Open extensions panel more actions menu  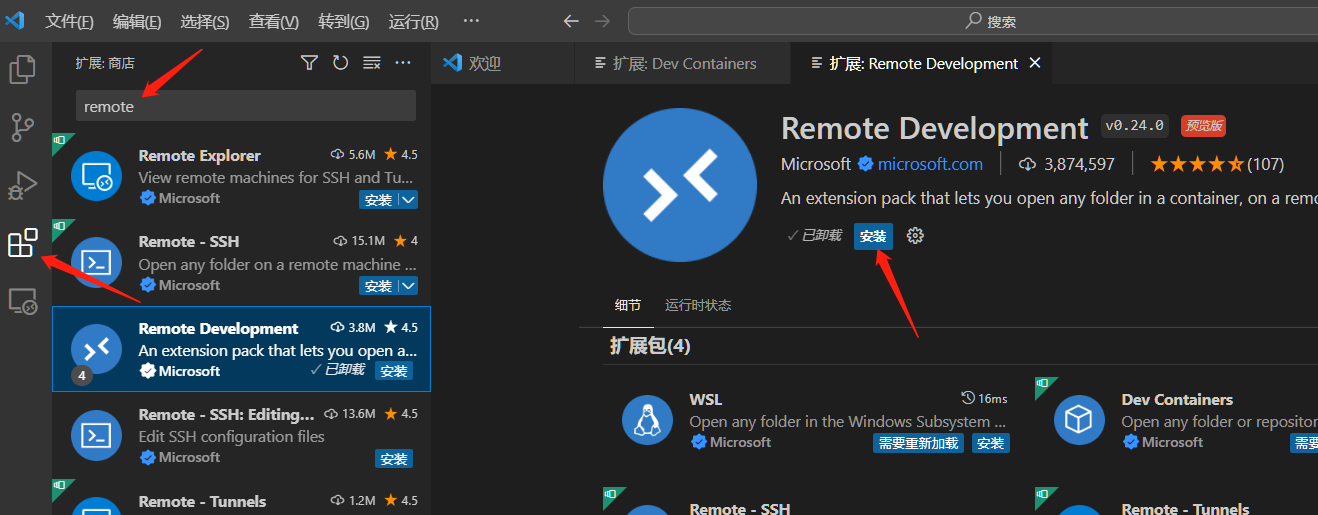[403, 63]
